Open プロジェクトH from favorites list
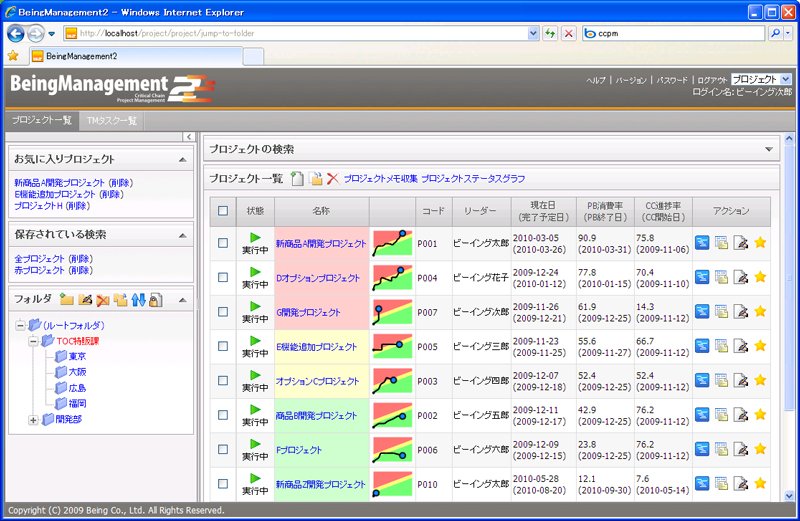 [x=38, y=206]
